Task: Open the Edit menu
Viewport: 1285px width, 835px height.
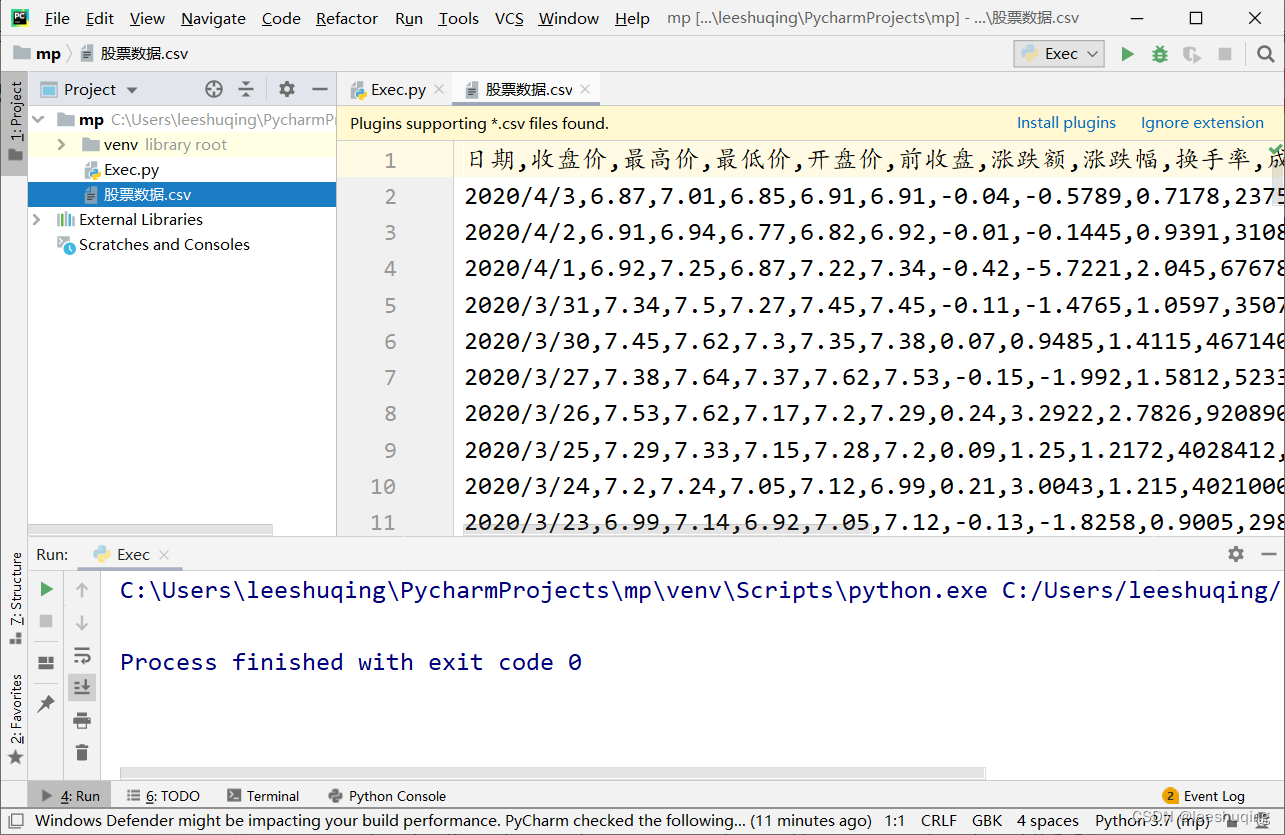Action: tap(100, 18)
